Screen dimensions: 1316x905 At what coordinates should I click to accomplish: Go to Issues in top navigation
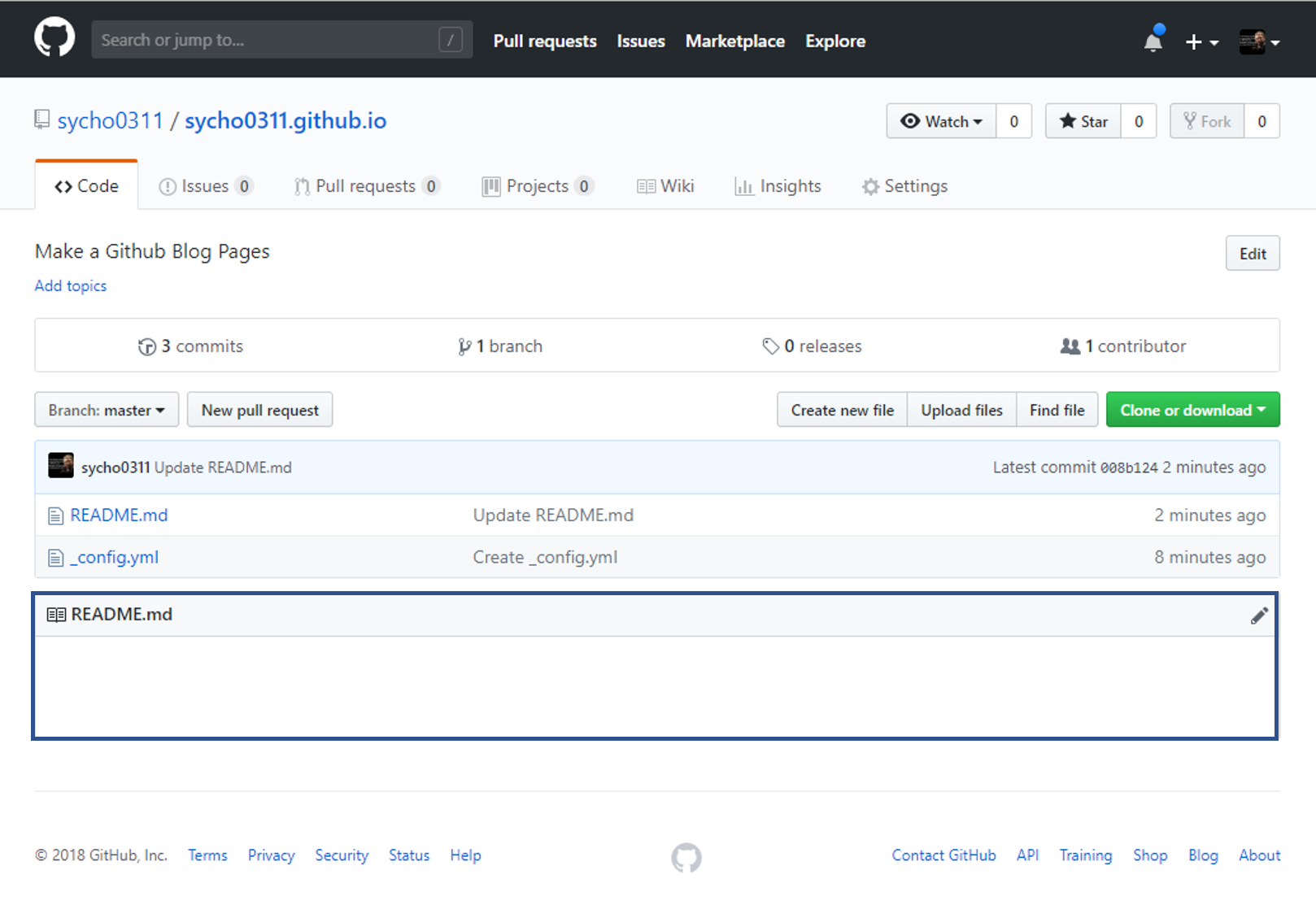641,41
